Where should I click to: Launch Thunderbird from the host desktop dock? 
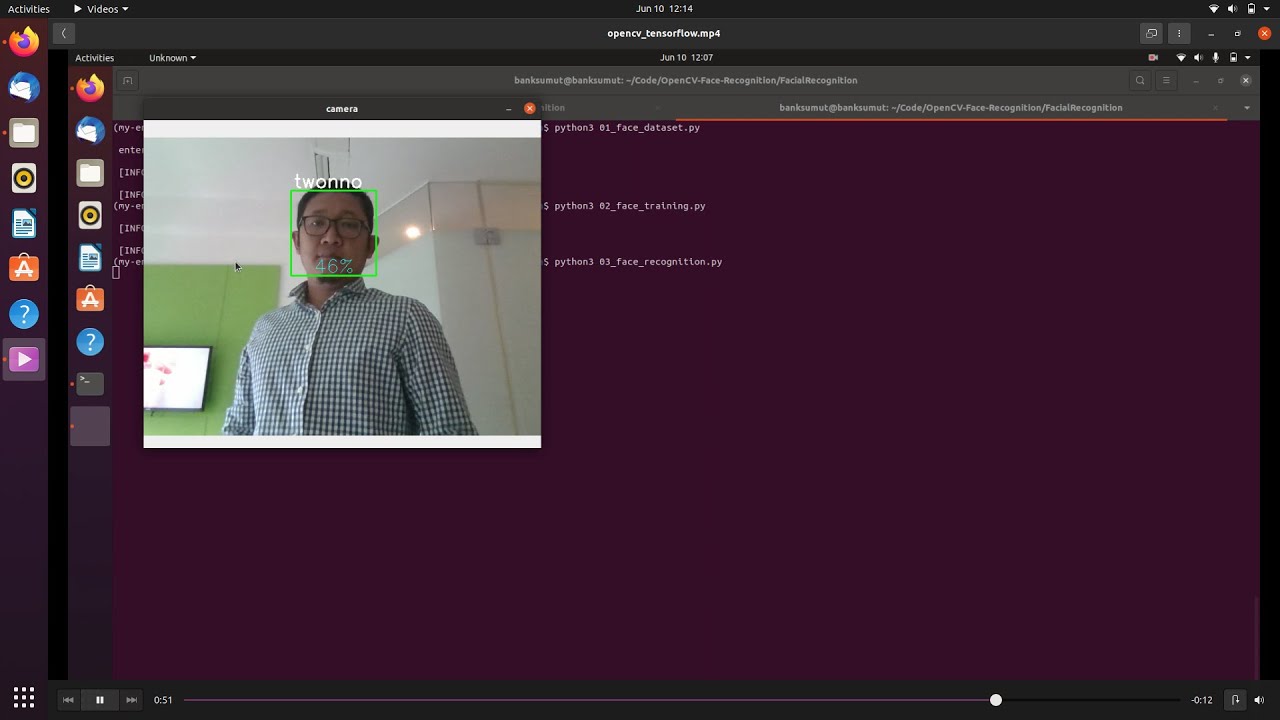point(24,88)
